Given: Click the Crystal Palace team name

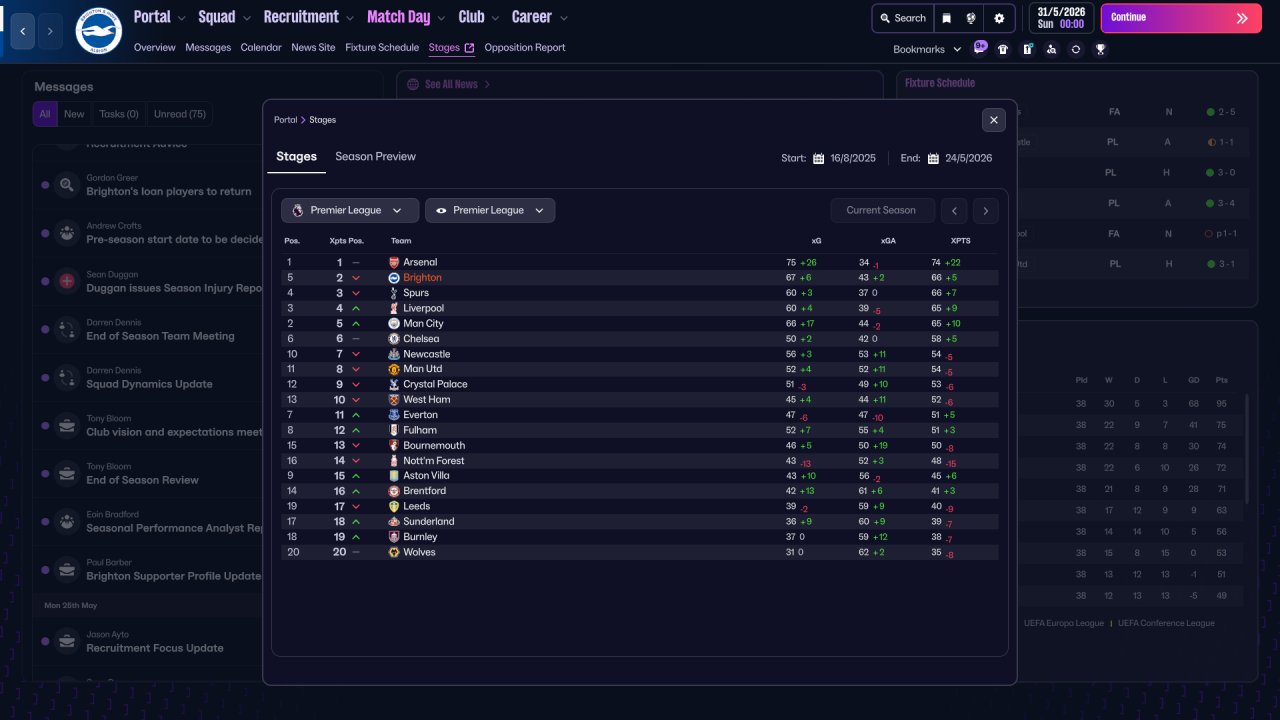Looking at the screenshot, I should pos(435,384).
